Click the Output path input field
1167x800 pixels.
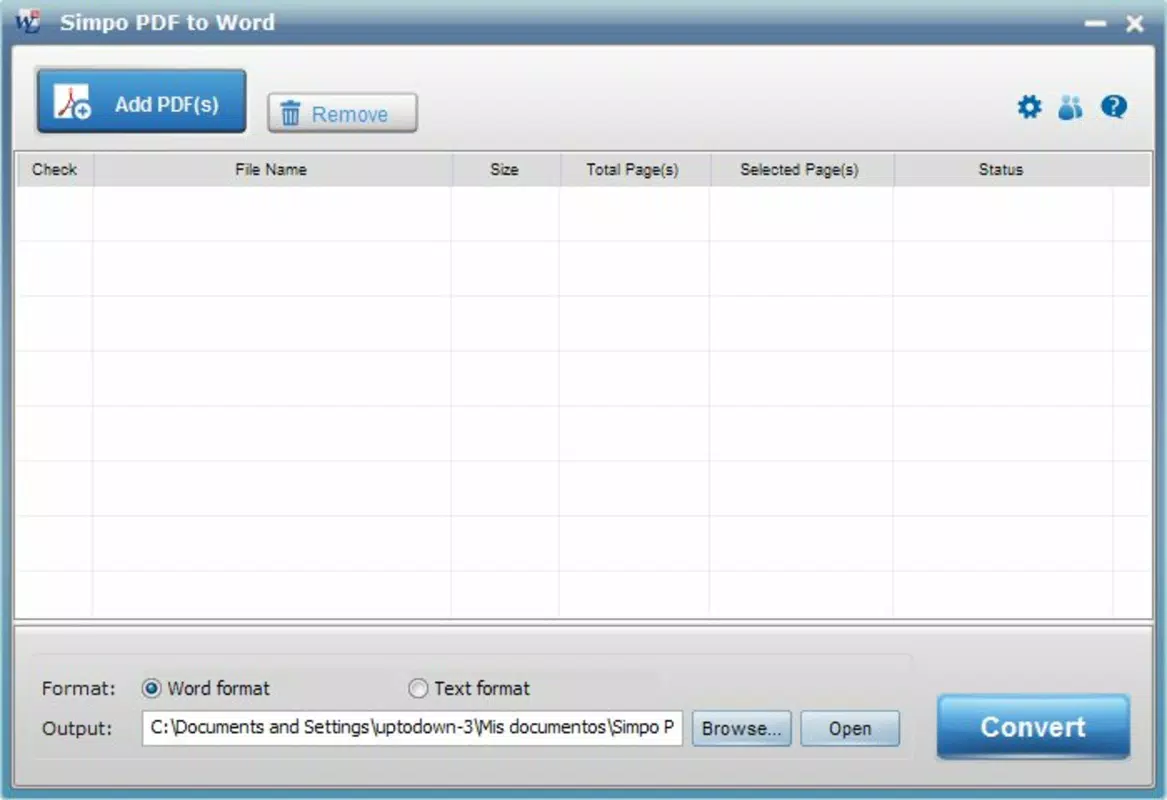tap(412, 728)
